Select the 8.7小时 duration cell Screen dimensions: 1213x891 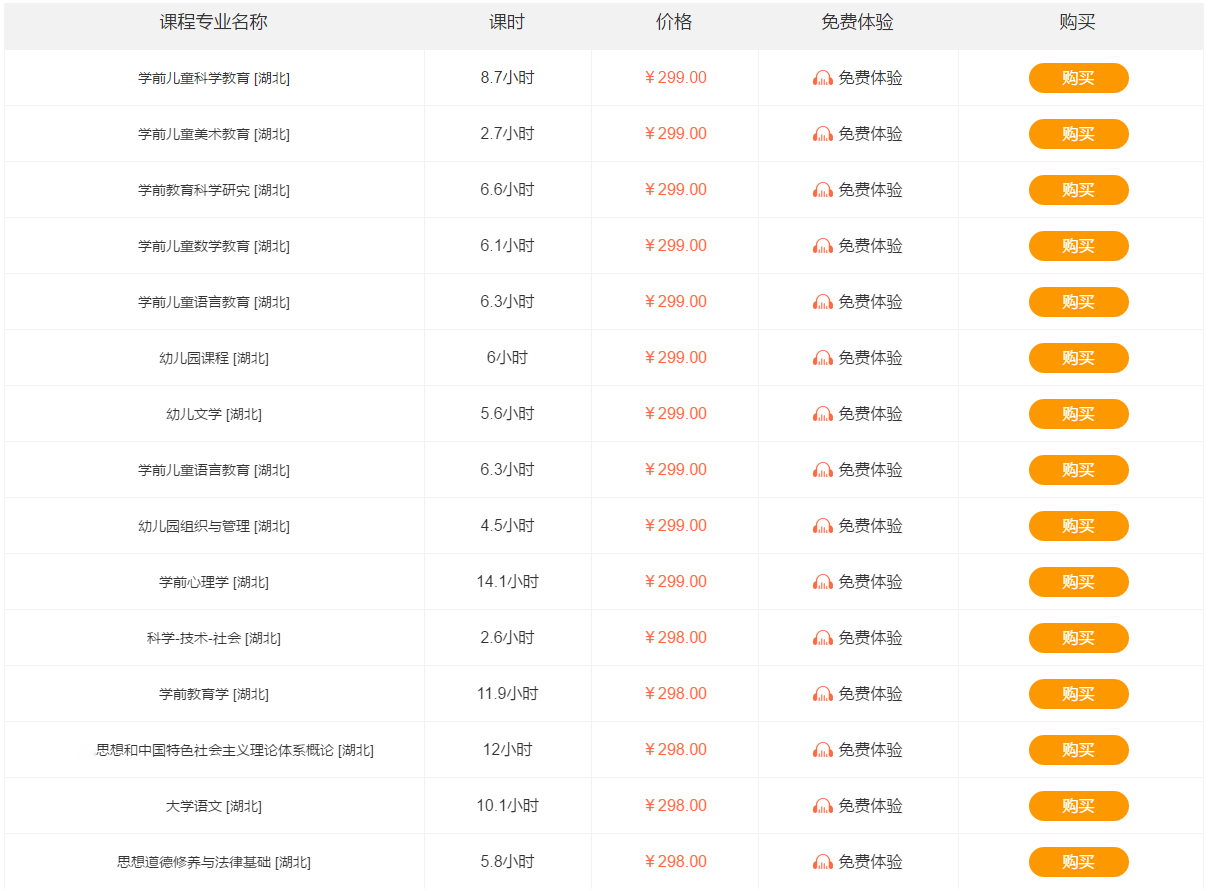pos(507,78)
